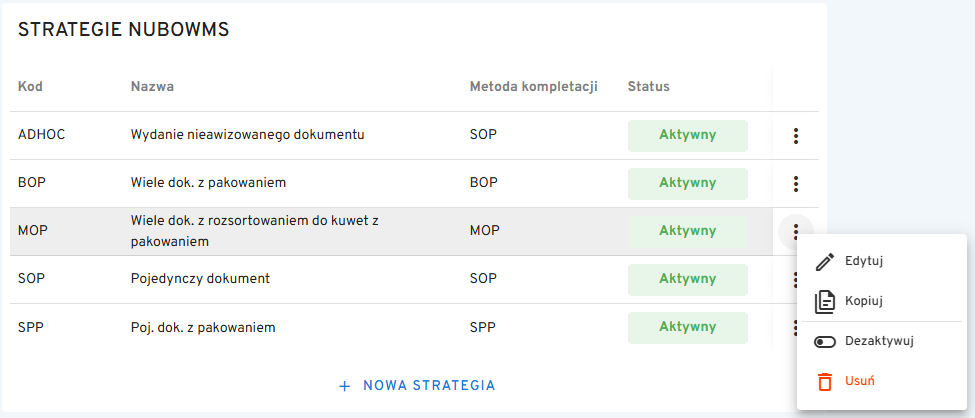Select the Pojedynczy dokument strategy row

point(391,279)
